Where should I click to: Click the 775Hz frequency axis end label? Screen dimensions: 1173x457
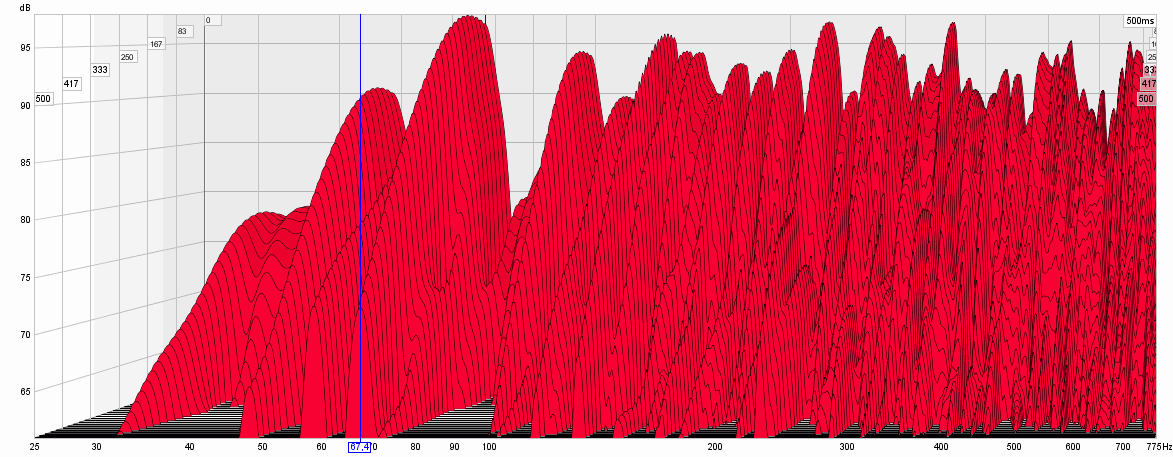(x=1158, y=446)
